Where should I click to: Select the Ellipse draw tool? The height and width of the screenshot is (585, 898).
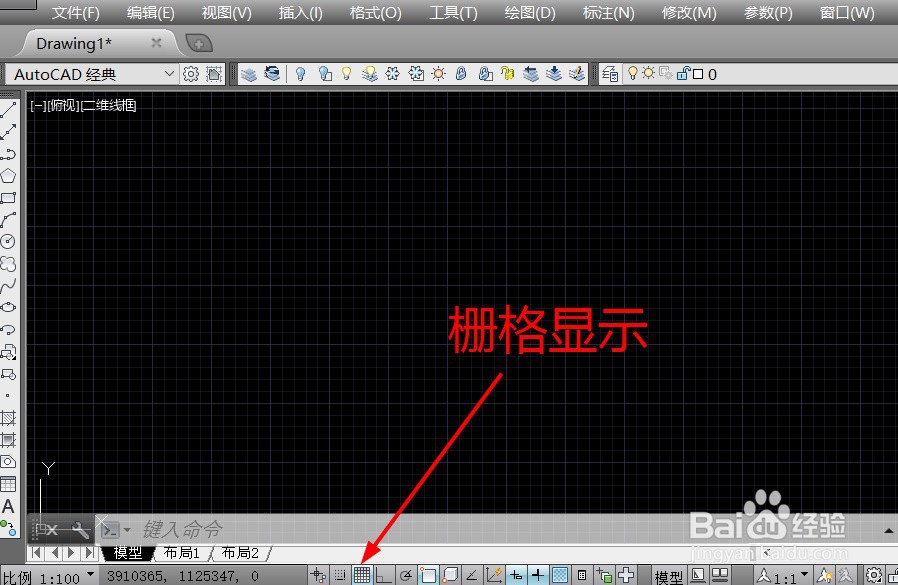tap(9, 307)
